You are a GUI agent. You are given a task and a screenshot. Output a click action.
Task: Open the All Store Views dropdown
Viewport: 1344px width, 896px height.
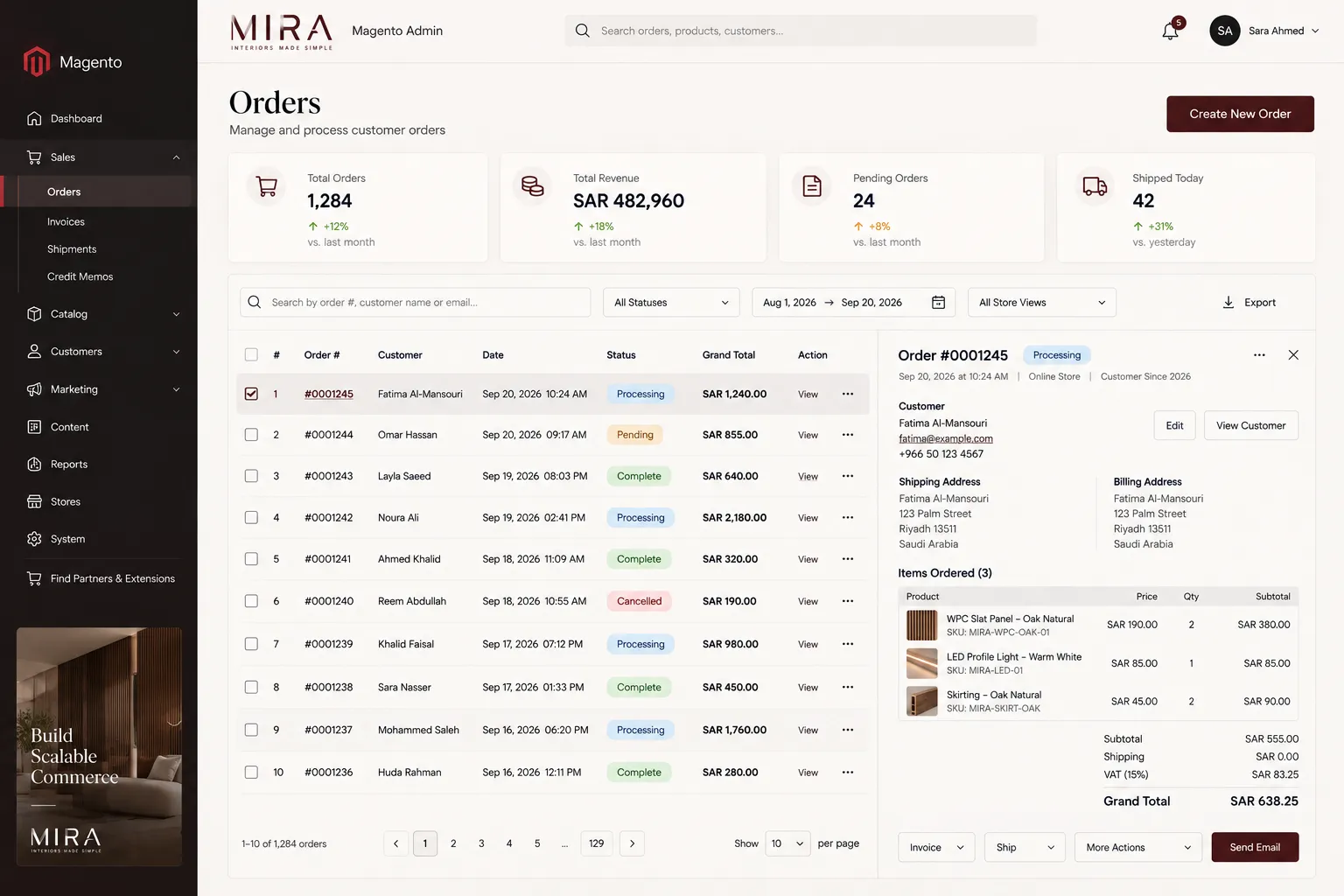pos(1042,303)
